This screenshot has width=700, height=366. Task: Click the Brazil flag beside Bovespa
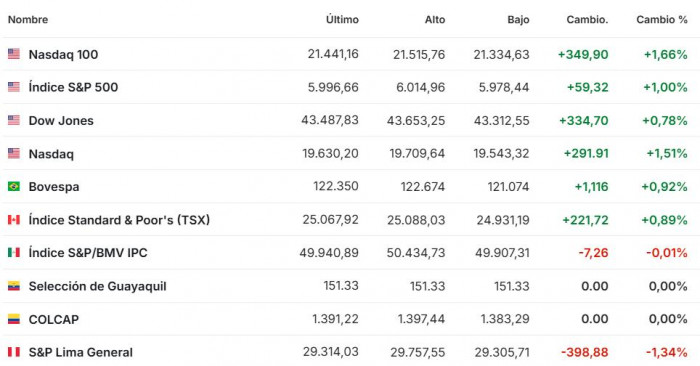14,186
